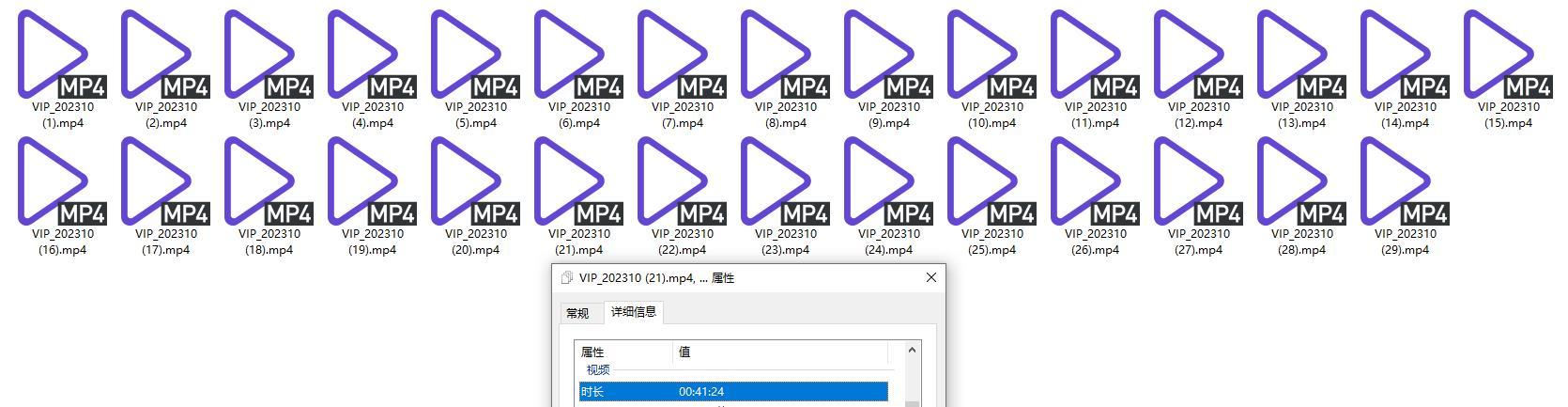1568x407 pixels.
Task: Close the VIP_202310 (21).mp4 properties dialog
Action: (x=931, y=277)
